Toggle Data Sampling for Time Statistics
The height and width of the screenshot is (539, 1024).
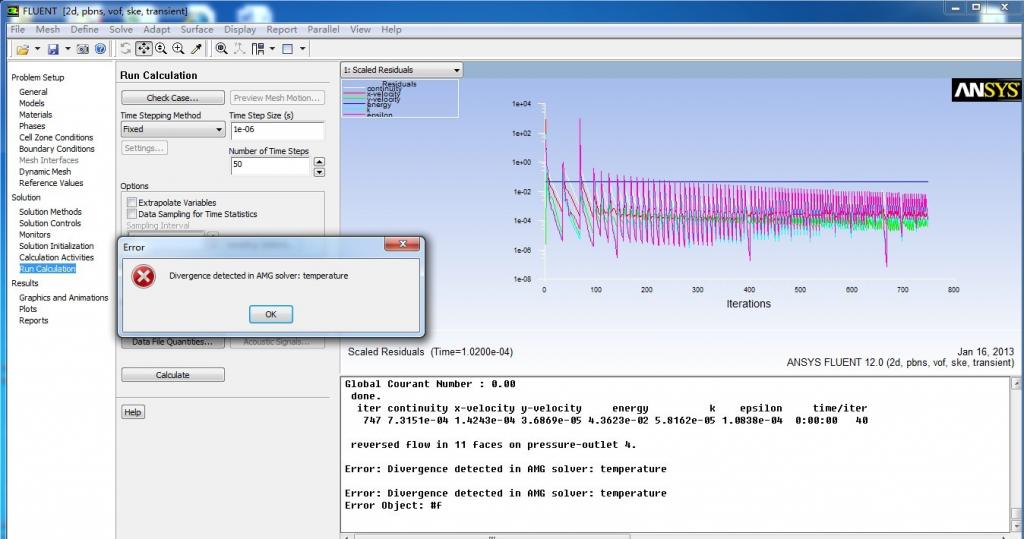tap(131, 214)
